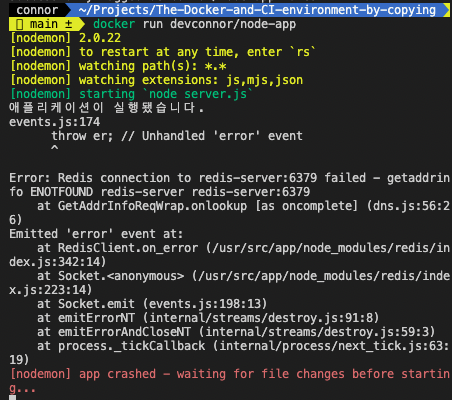
Task: Click the terminal cursor block at the bottom
Action: (12, 397)
